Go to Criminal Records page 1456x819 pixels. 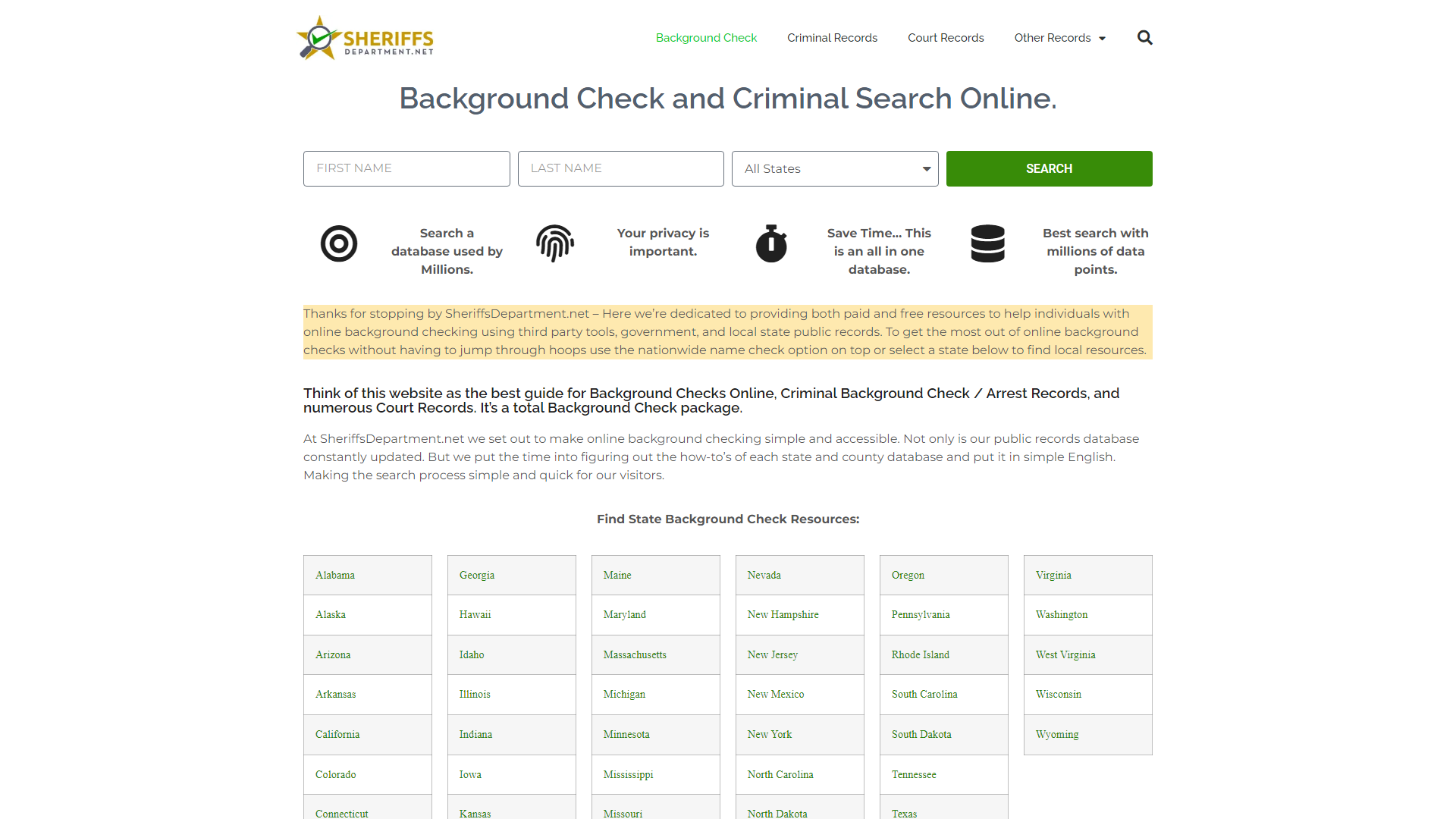point(832,38)
